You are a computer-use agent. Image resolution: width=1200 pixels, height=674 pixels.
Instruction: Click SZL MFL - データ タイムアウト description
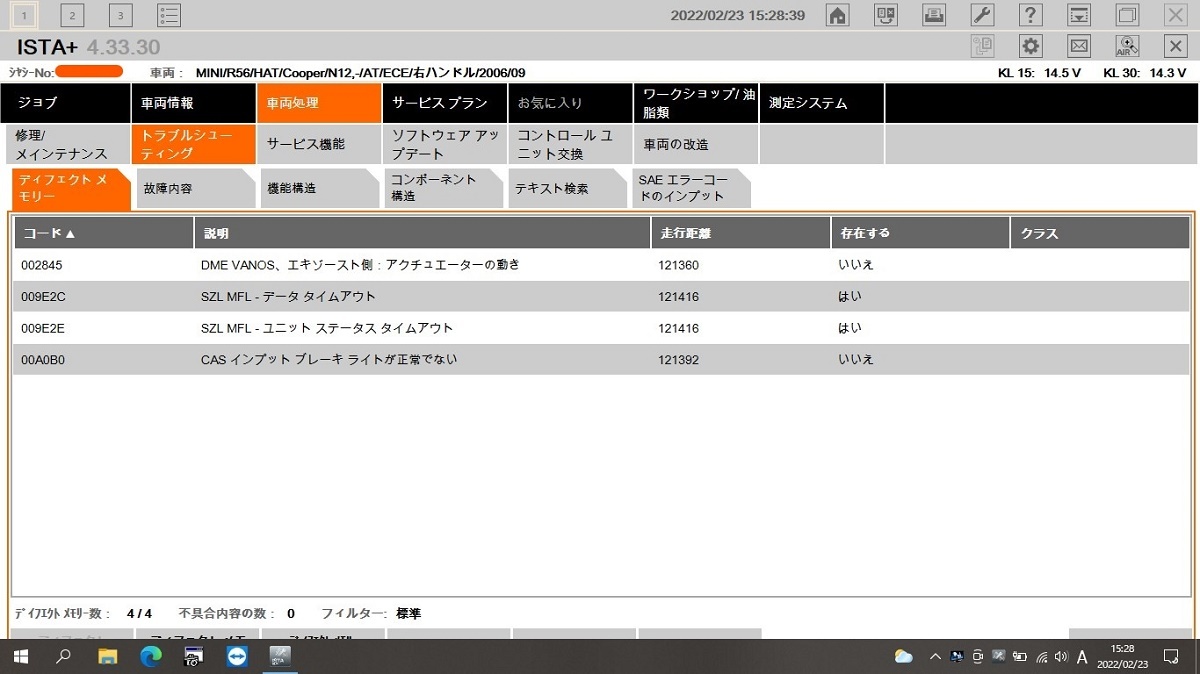pos(288,297)
